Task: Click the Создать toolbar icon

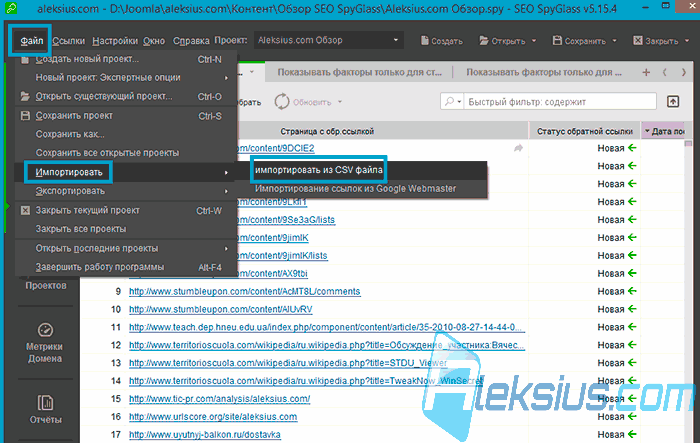Action: click(425, 41)
